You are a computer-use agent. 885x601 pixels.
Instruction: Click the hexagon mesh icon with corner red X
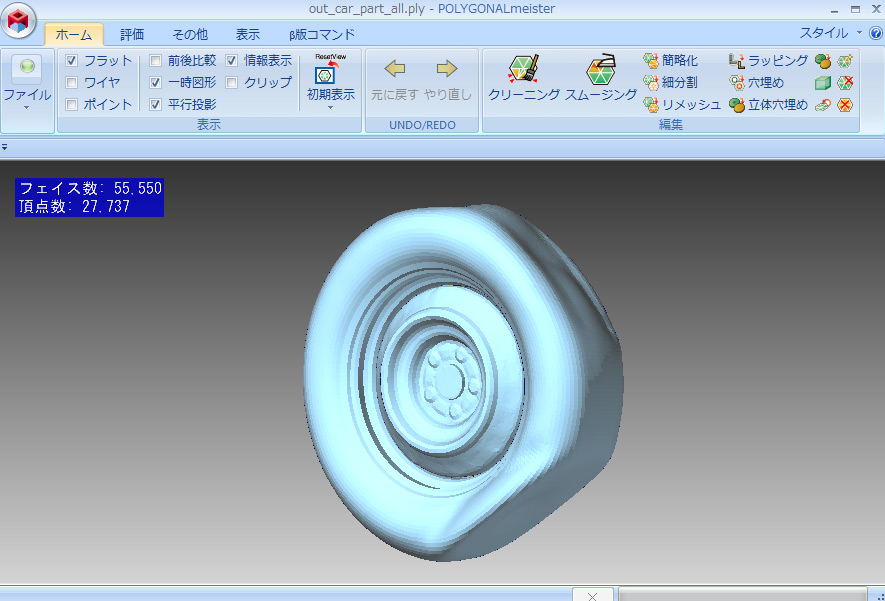(845, 83)
